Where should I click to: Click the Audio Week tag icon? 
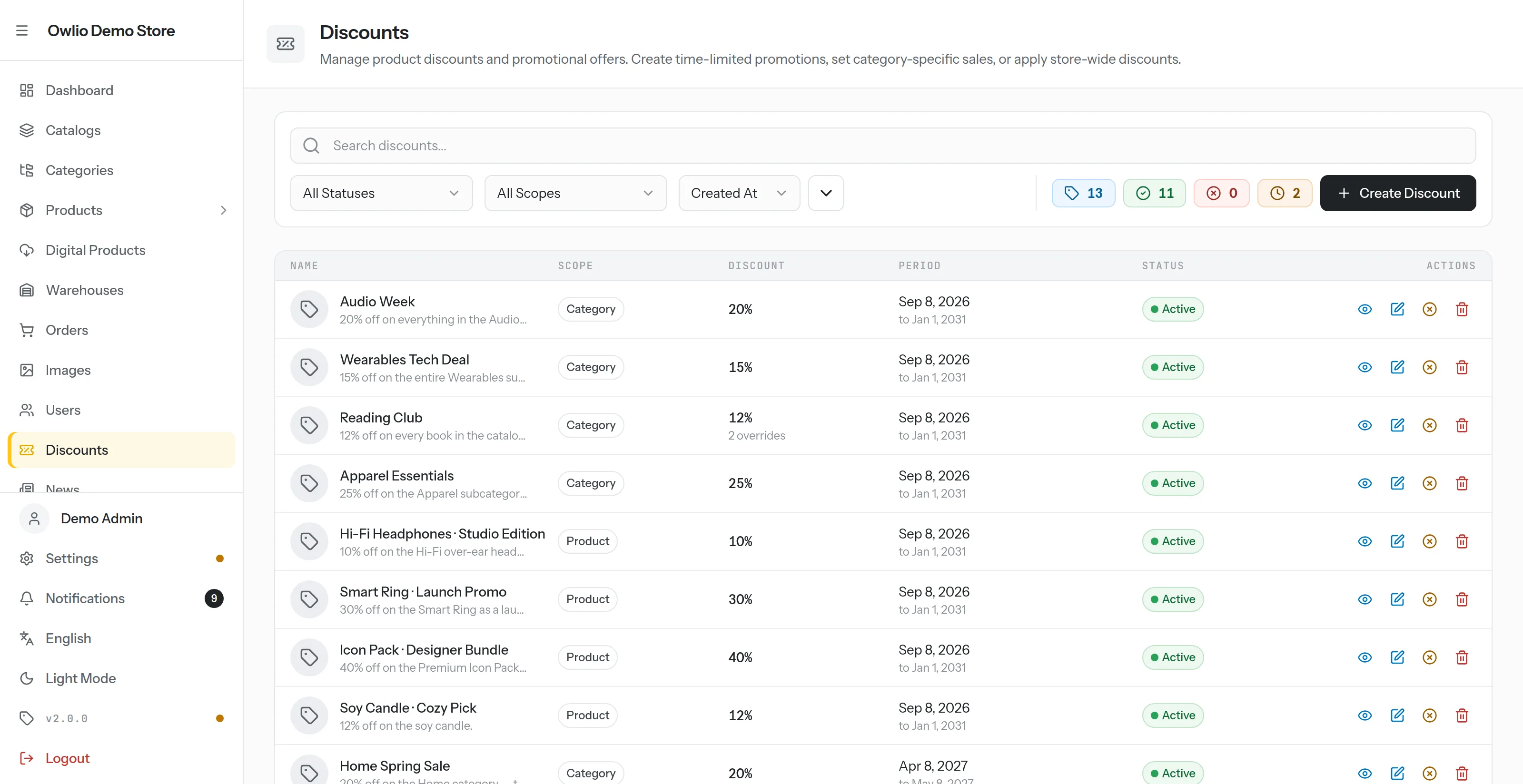coord(308,309)
